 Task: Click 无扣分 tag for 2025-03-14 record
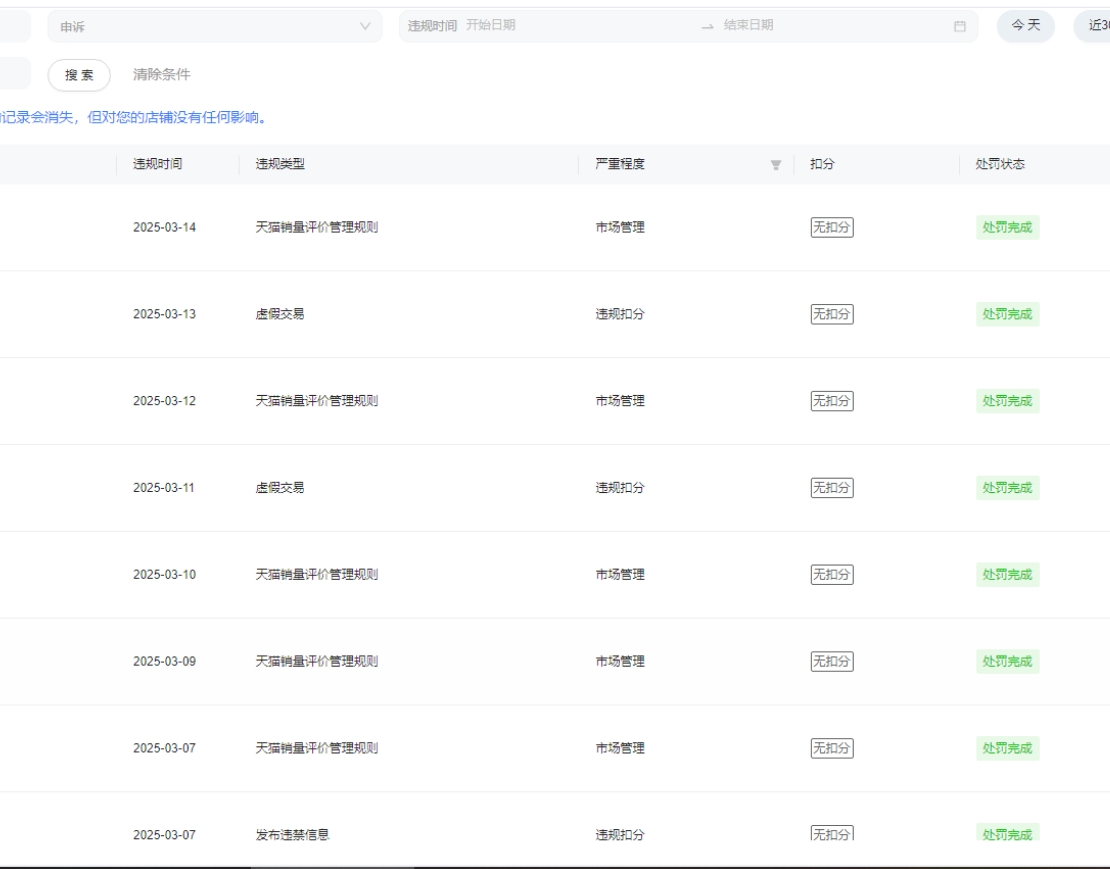pos(831,227)
